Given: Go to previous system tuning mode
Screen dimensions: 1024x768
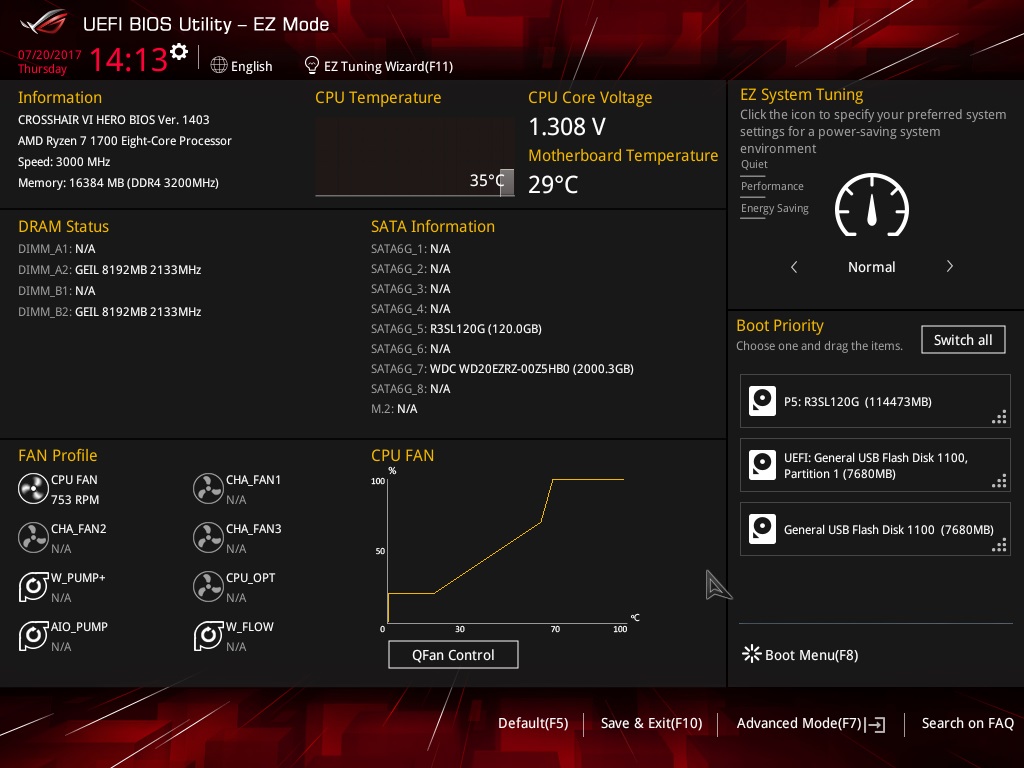Looking at the screenshot, I should tap(794, 266).
